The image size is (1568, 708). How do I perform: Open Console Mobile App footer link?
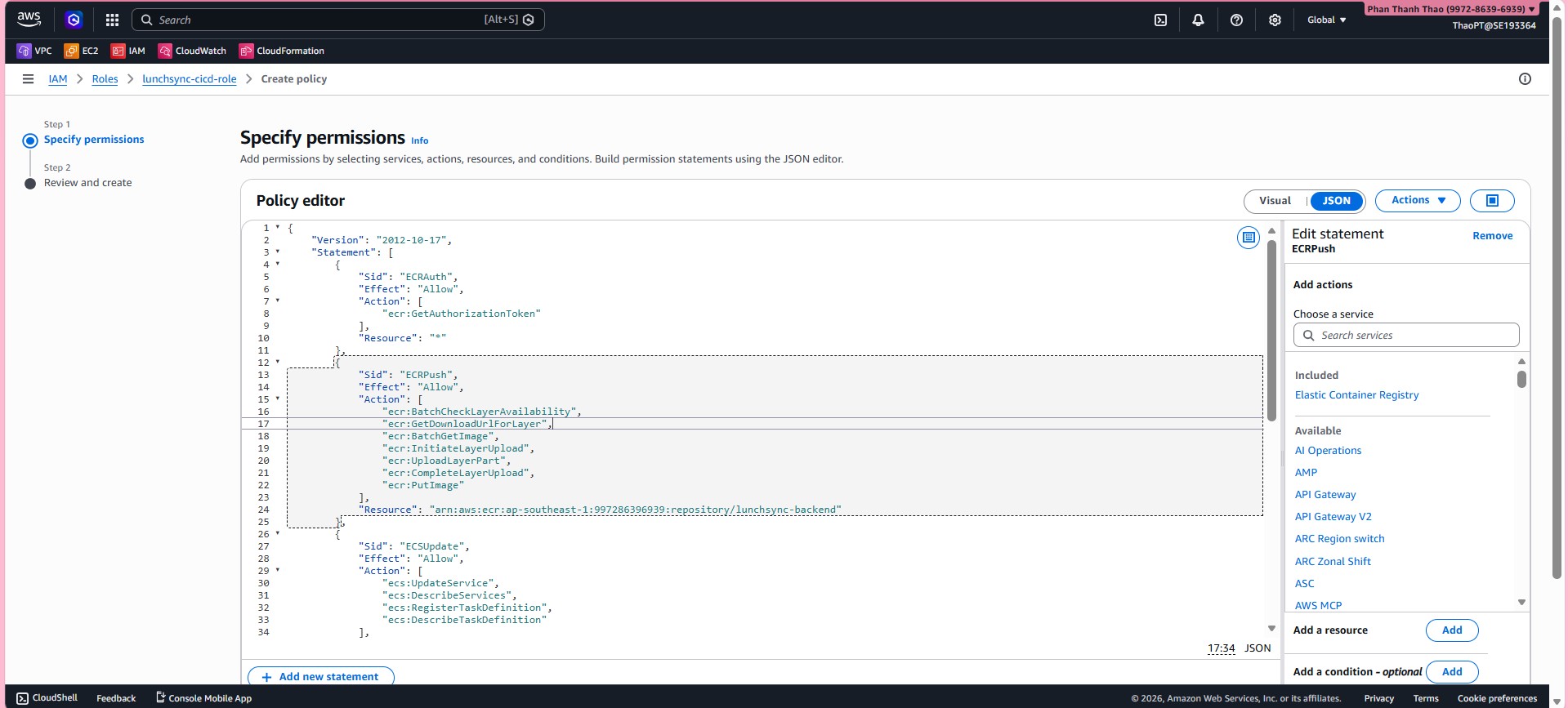point(203,698)
